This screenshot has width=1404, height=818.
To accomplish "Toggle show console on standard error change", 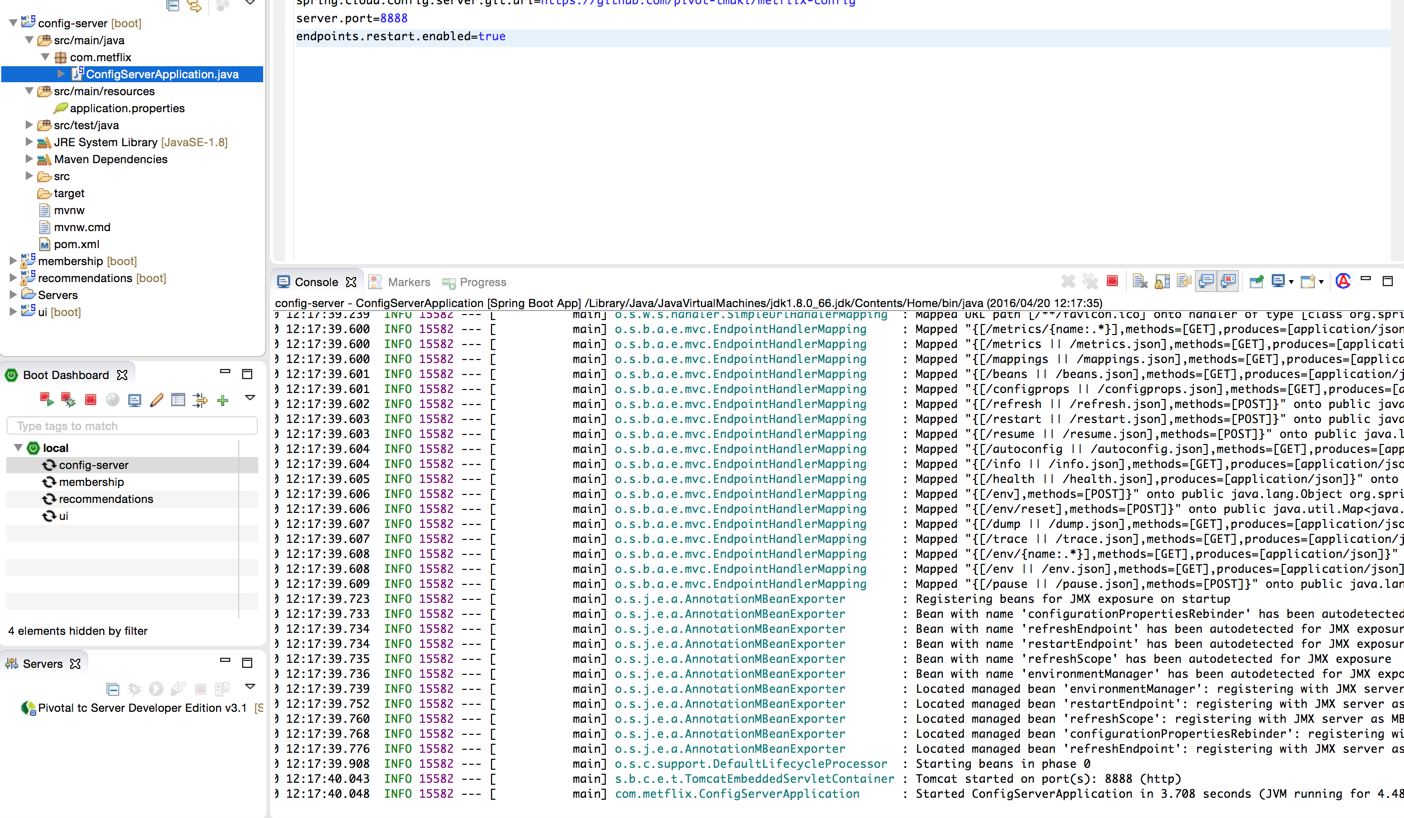I will coord(1228,282).
